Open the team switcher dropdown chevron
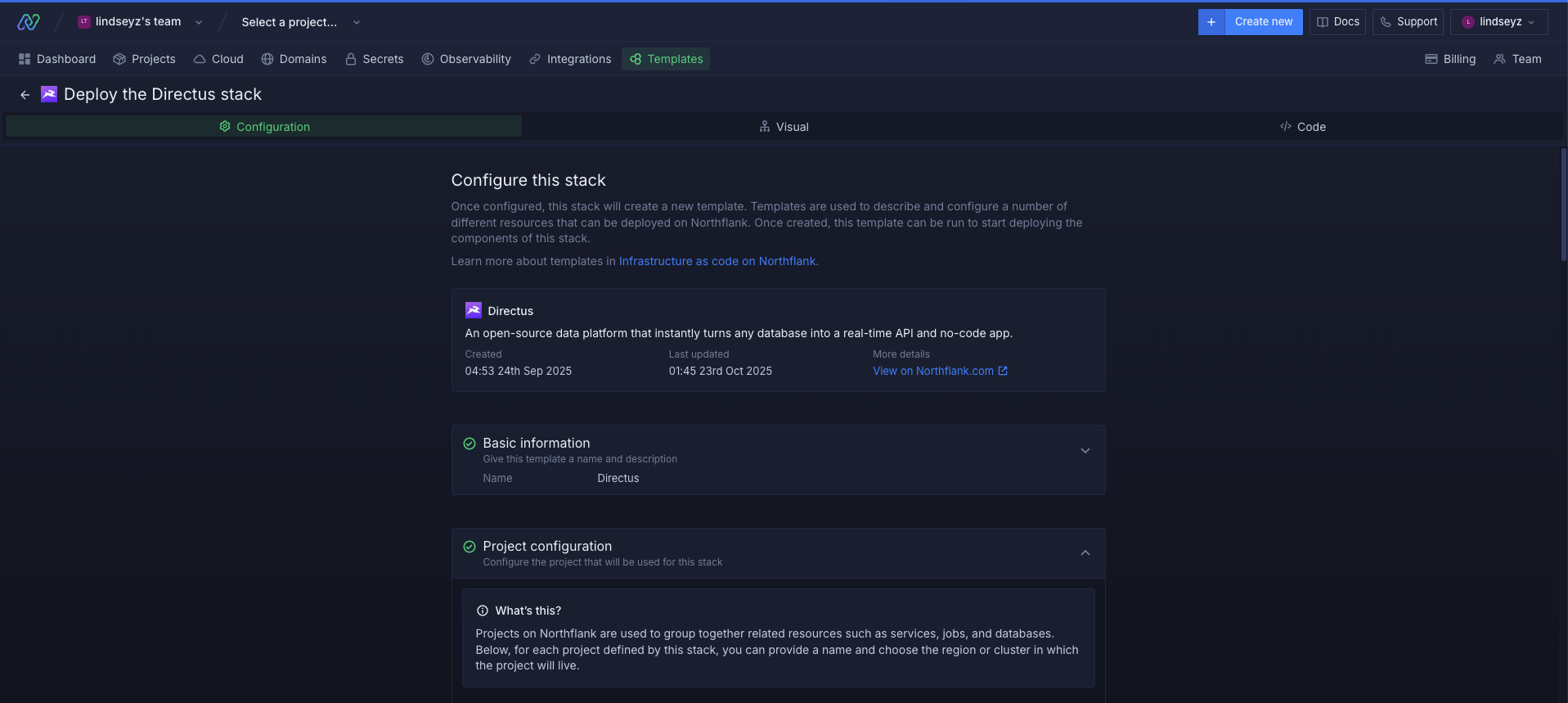The image size is (1568, 703). tap(199, 23)
